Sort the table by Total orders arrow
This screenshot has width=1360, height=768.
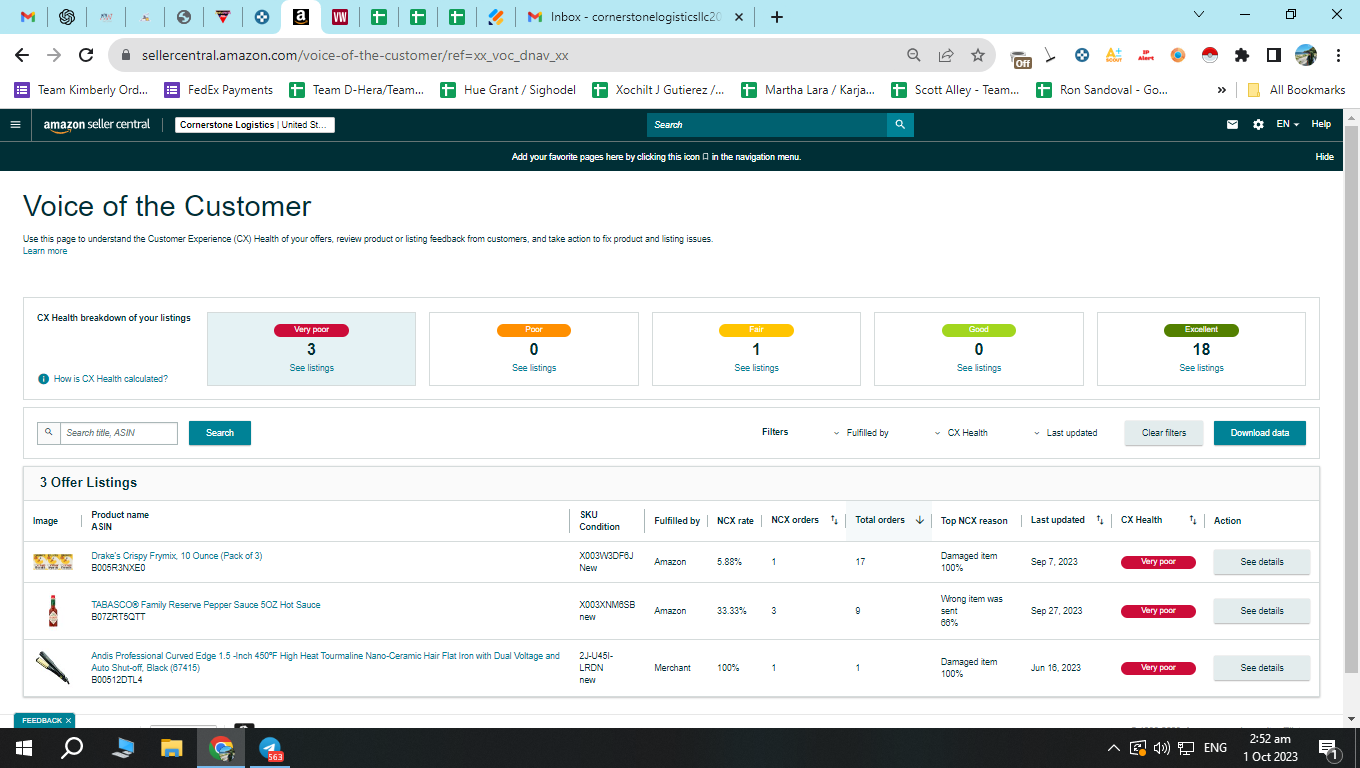click(x=920, y=520)
